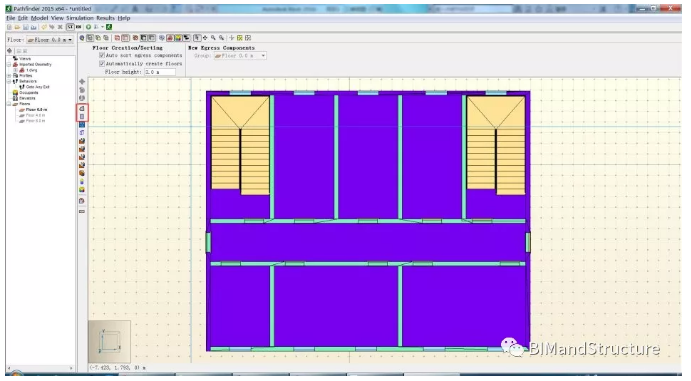Select the Add polygonal room tool
The width and height of the screenshot is (691, 381).
click(x=82, y=108)
